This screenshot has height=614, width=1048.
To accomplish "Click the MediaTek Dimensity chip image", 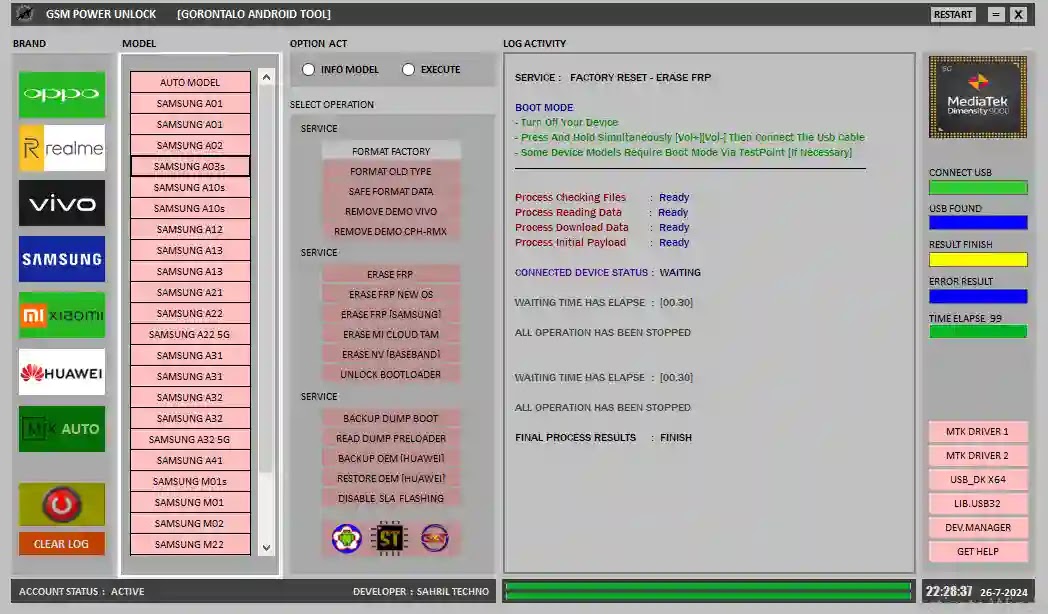I will 978,98.
